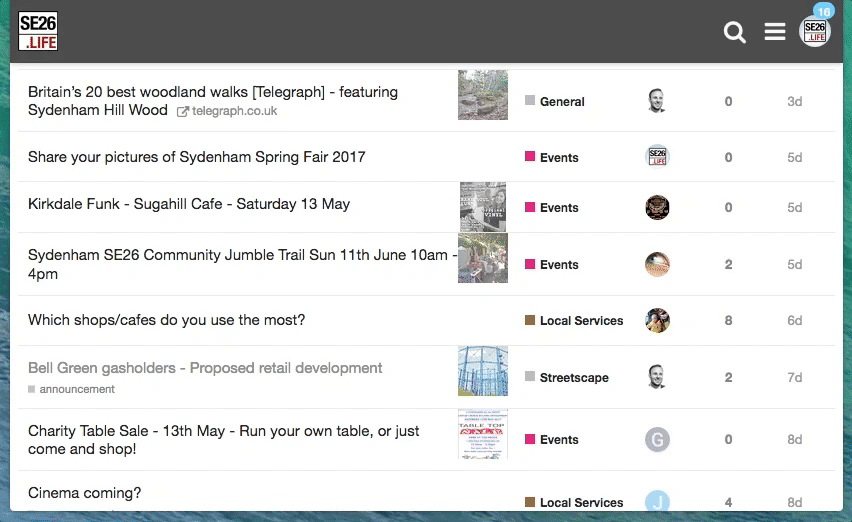Image resolution: width=852 pixels, height=522 pixels.
Task: Click the Bell Green gasholders thumbnail image
Action: click(x=483, y=371)
